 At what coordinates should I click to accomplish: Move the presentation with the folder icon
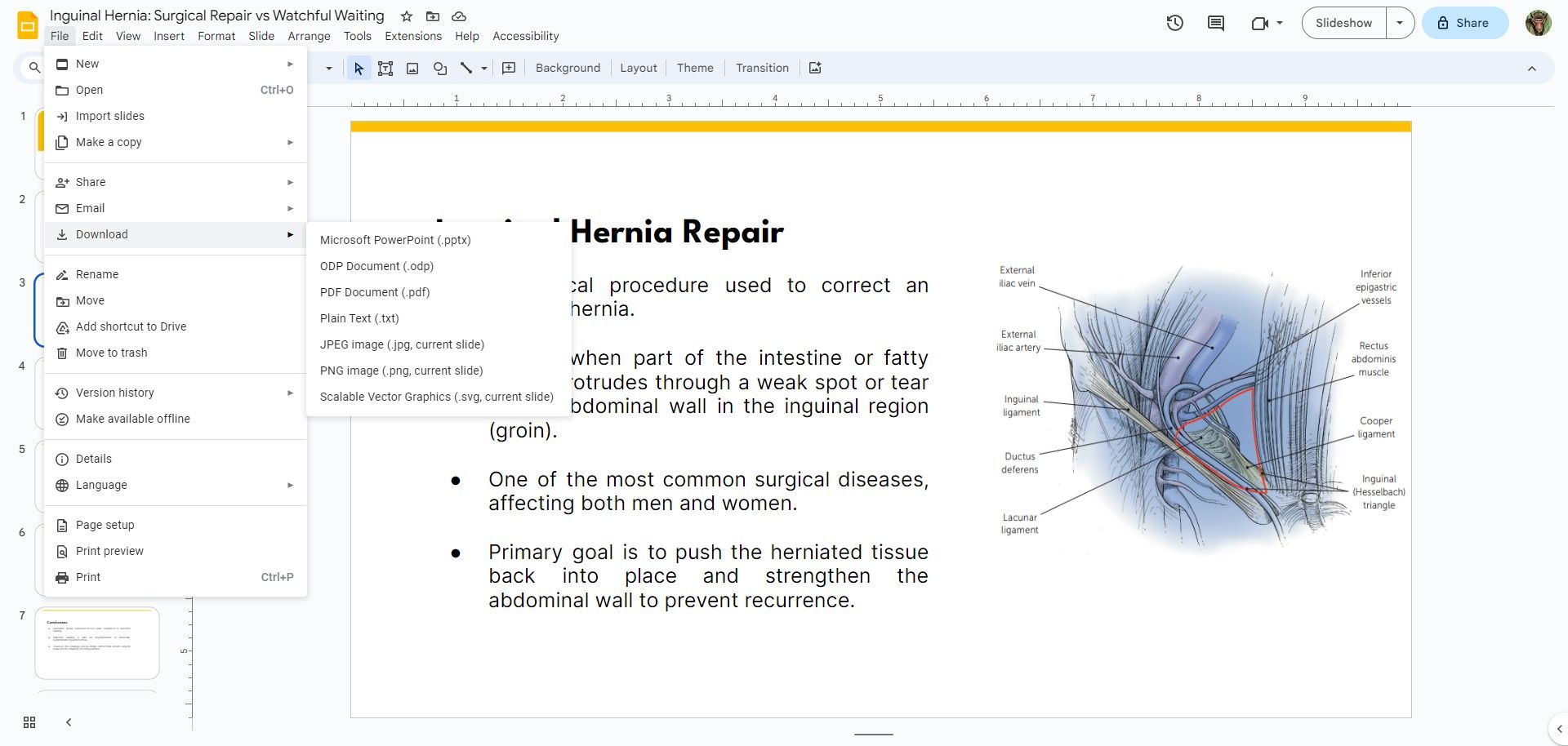coord(433,16)
